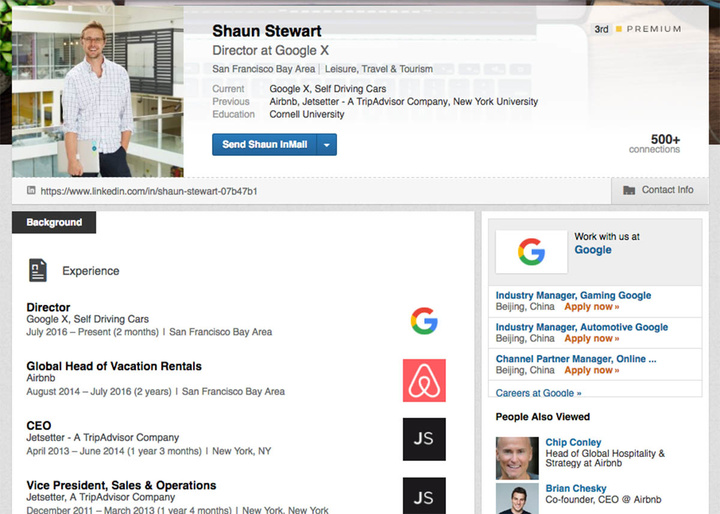Open Brian Chesky's profile link
Image resolution: width=720 pixels, height=514 pixels.
(576, 488)
